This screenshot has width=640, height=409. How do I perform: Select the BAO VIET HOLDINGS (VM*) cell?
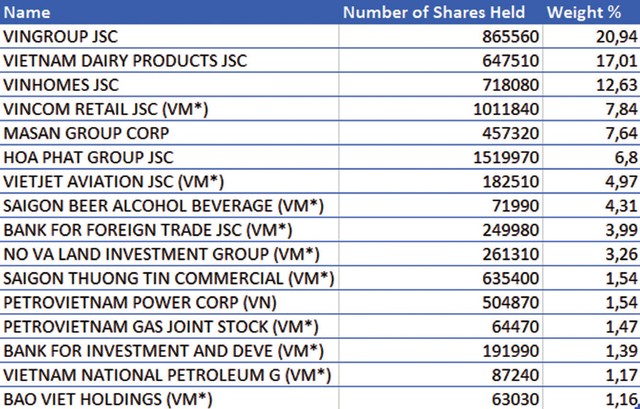pyautogui.click(x=112, y=399)
